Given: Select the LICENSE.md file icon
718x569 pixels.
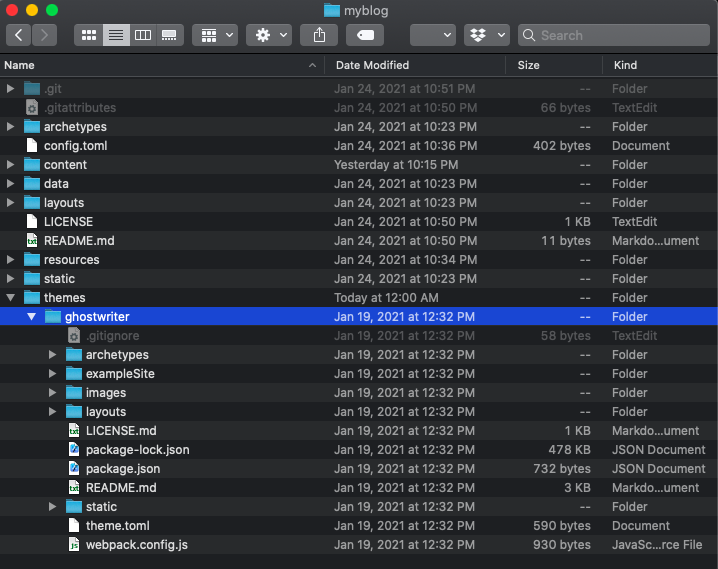Looking at the screenshot, I should click(x=74, y=430).
